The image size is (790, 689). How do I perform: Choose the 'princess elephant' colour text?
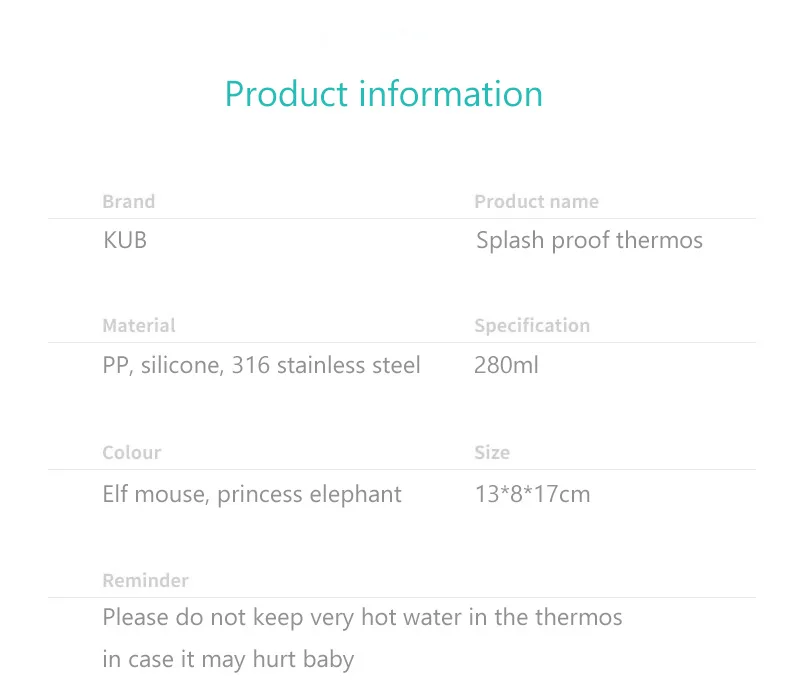(x=310, y=495)
